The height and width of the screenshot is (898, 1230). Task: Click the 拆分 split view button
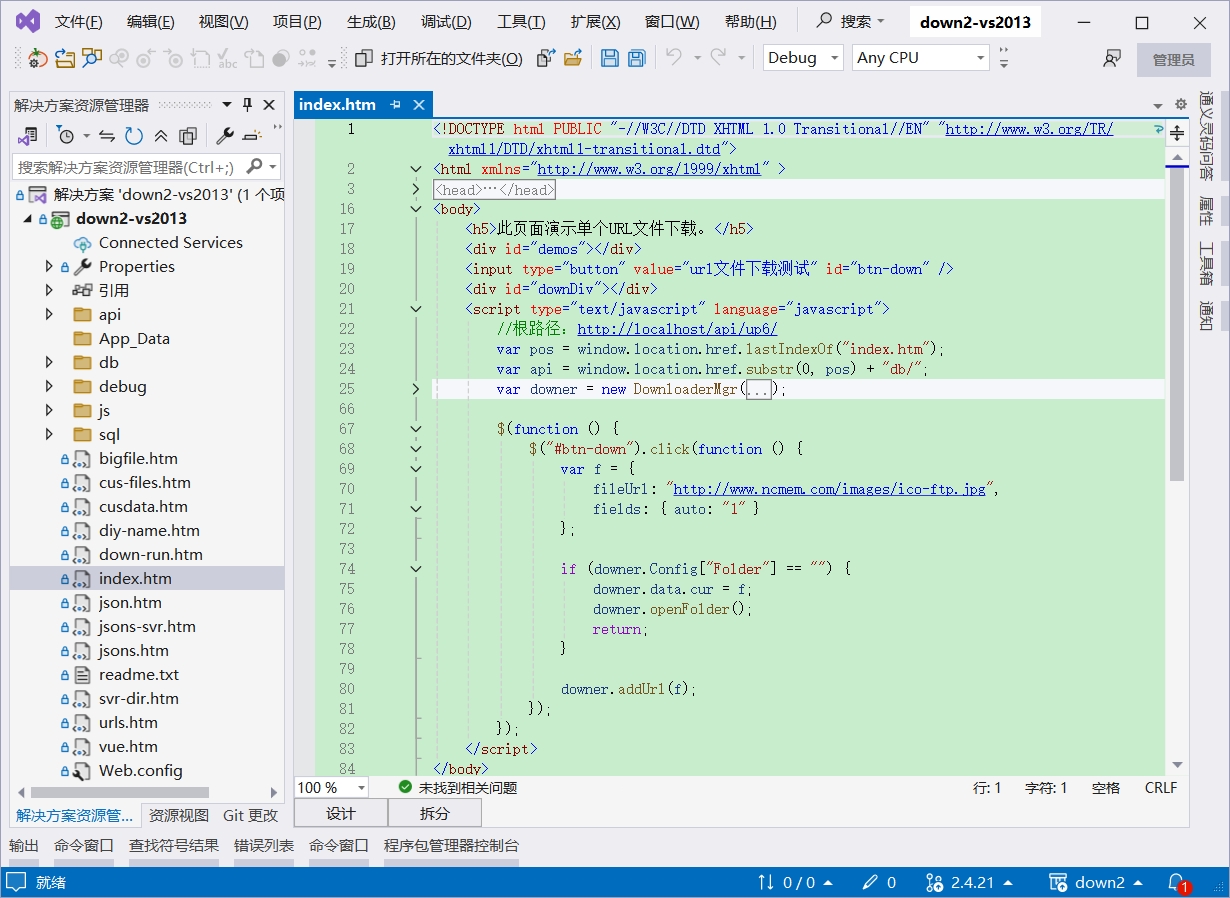434,813
